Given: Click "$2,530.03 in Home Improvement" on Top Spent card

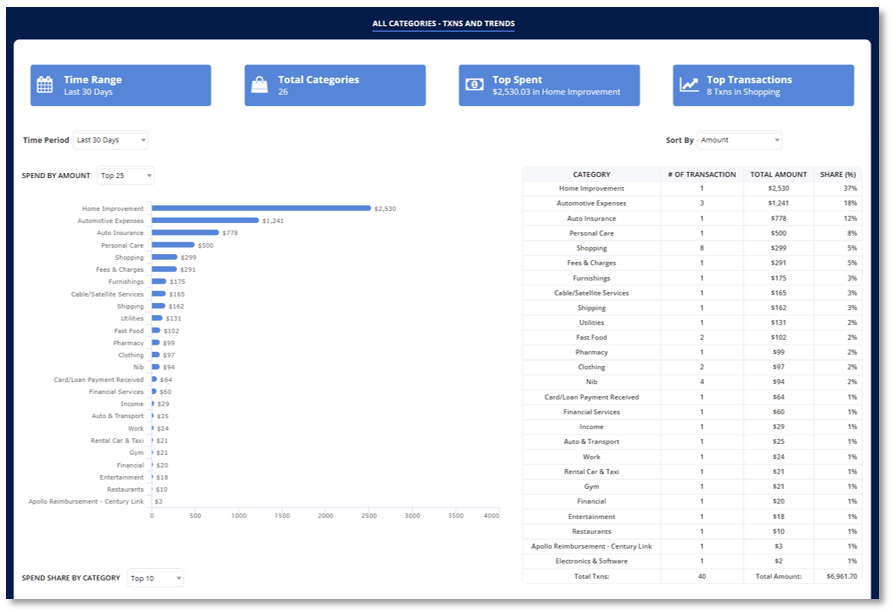Looking at the screenshot, I should (x=556, y=92).
